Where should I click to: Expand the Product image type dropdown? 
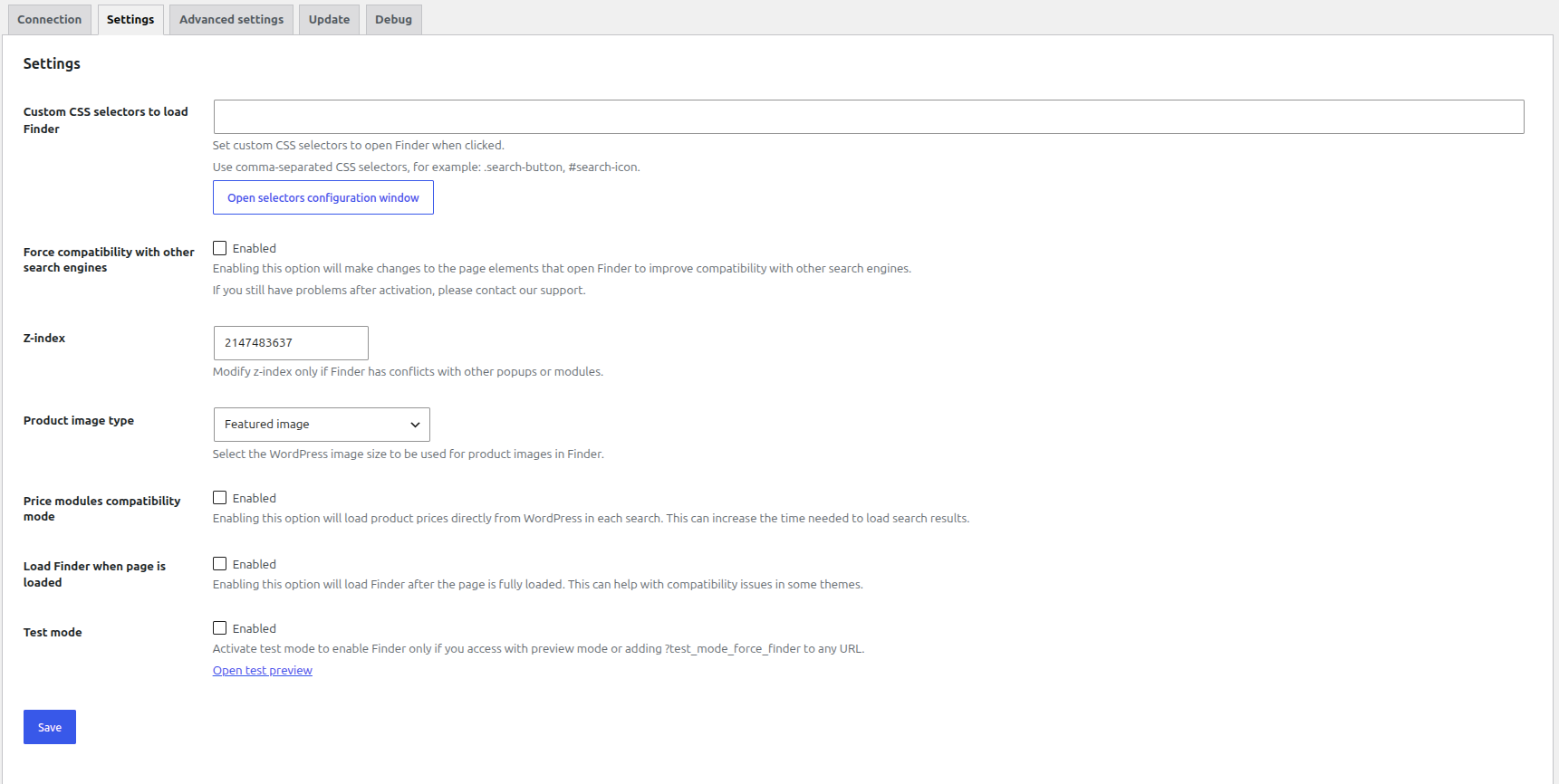coord(322,424)
